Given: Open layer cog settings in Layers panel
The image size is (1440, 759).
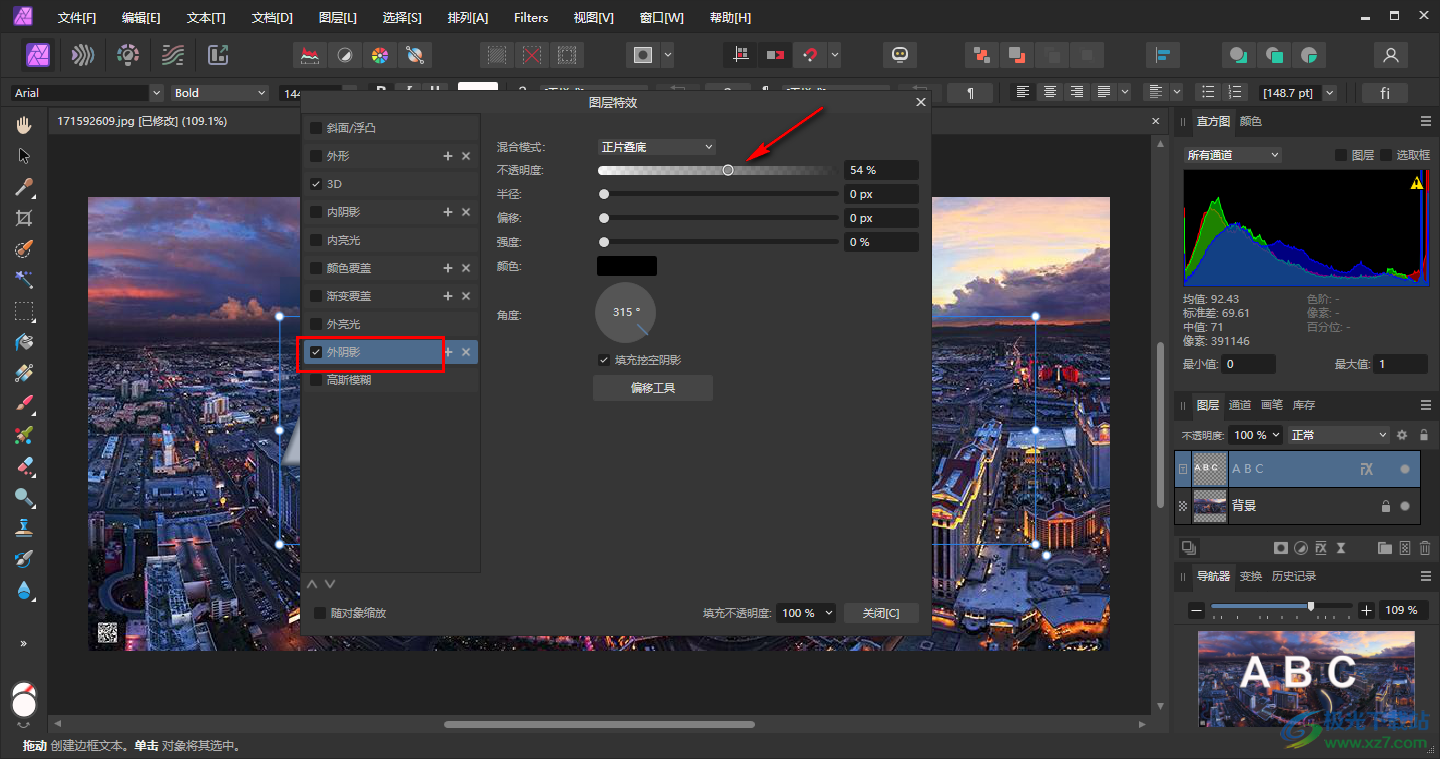Looking at the screenshot, I should (1402, 435).
